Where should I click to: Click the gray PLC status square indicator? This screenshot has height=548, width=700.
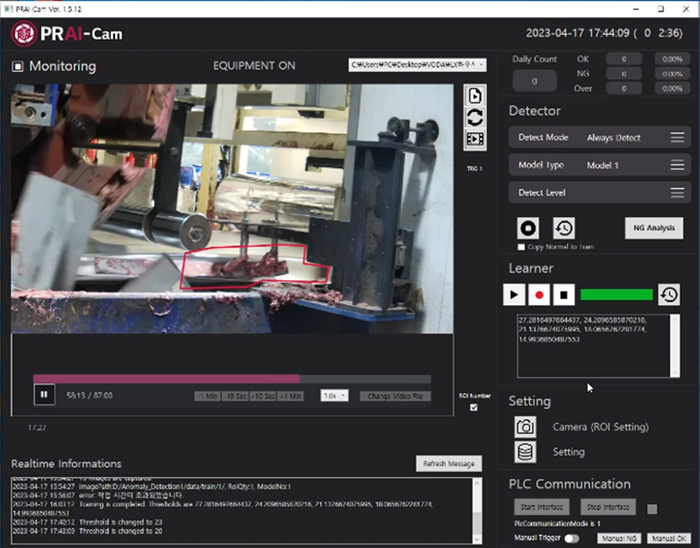pos(652,509)
